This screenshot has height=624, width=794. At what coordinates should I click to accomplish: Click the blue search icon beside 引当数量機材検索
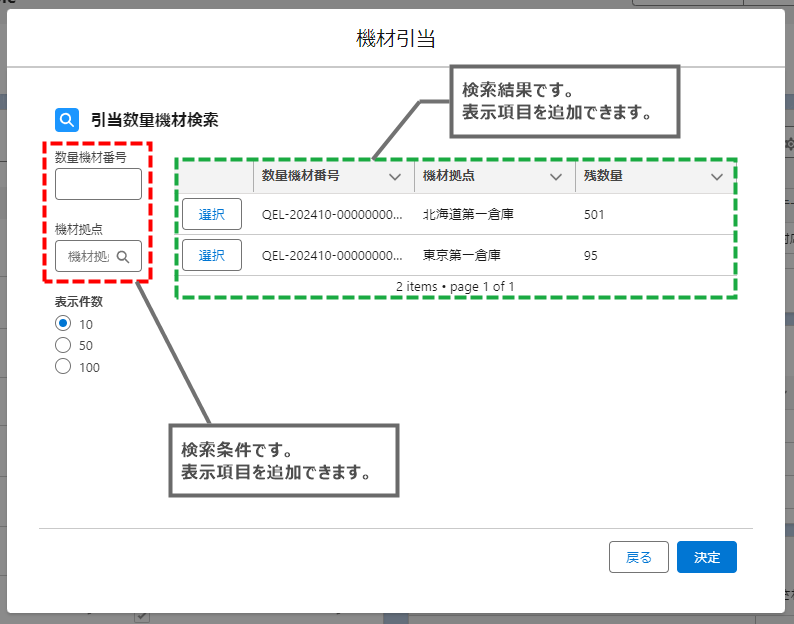67,120
